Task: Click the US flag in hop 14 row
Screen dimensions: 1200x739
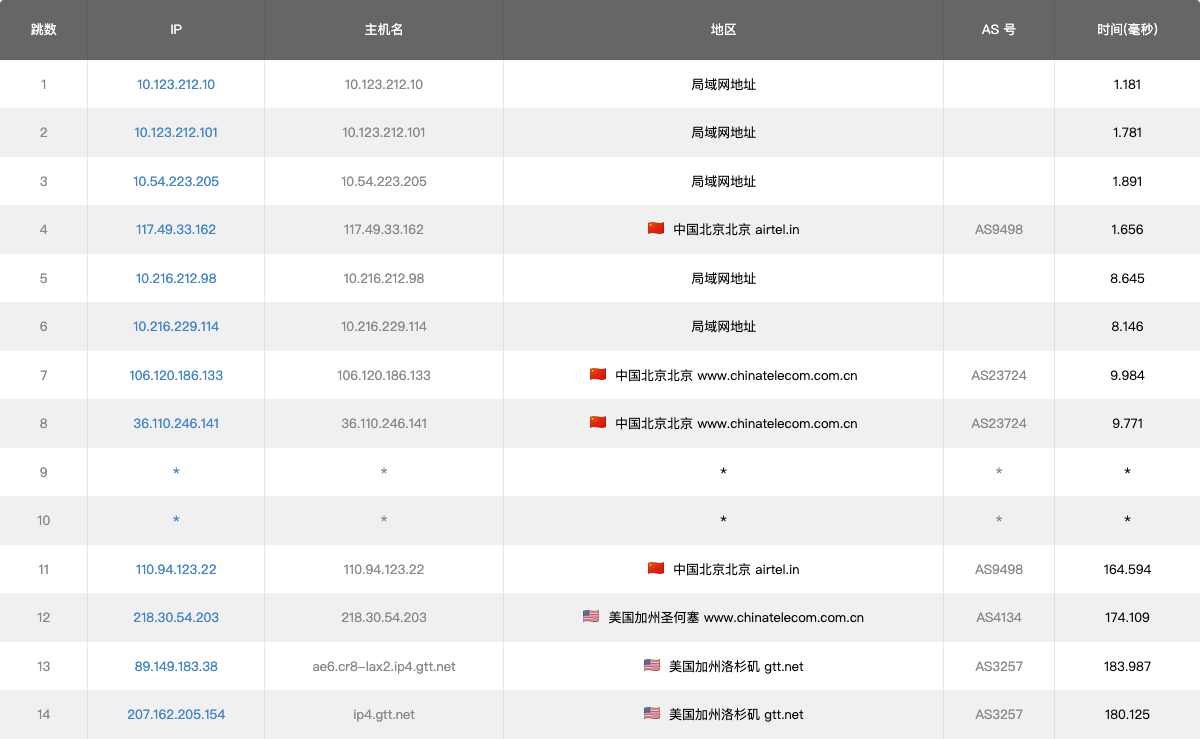Action: [x=652, y=714]
